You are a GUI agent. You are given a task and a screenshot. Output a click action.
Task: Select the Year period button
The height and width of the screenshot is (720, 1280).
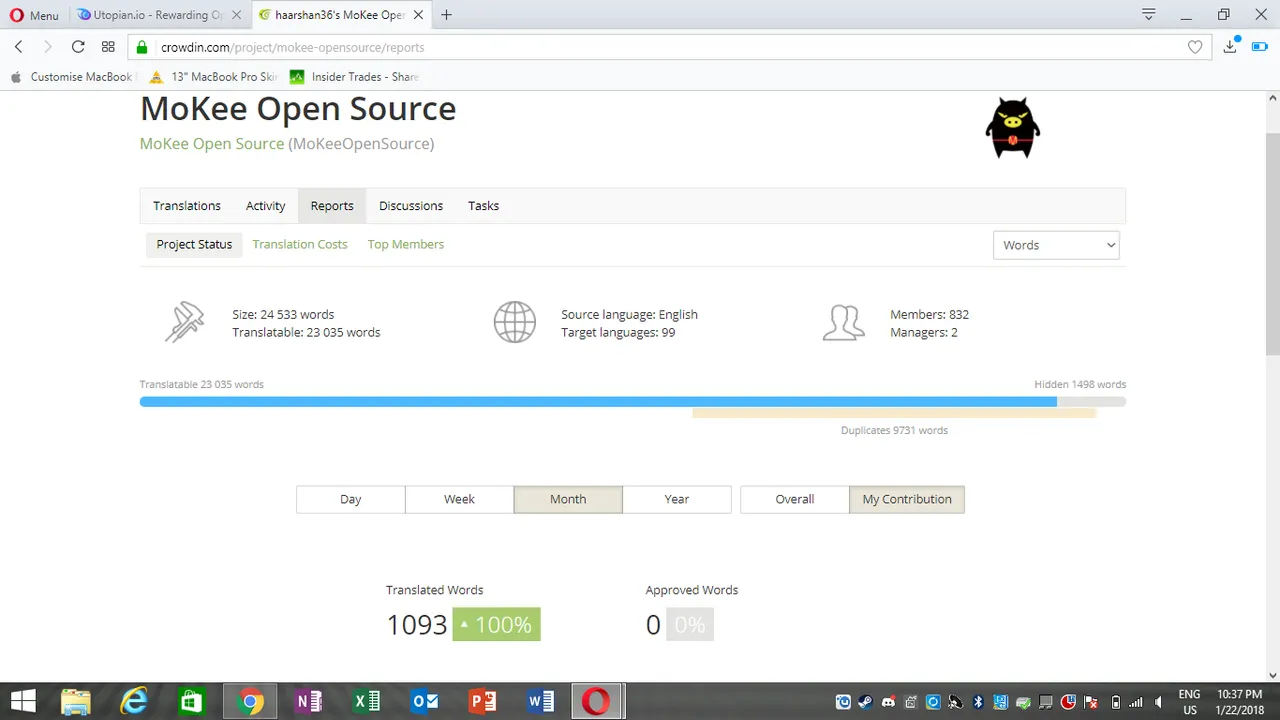click(x=677, y=499)
